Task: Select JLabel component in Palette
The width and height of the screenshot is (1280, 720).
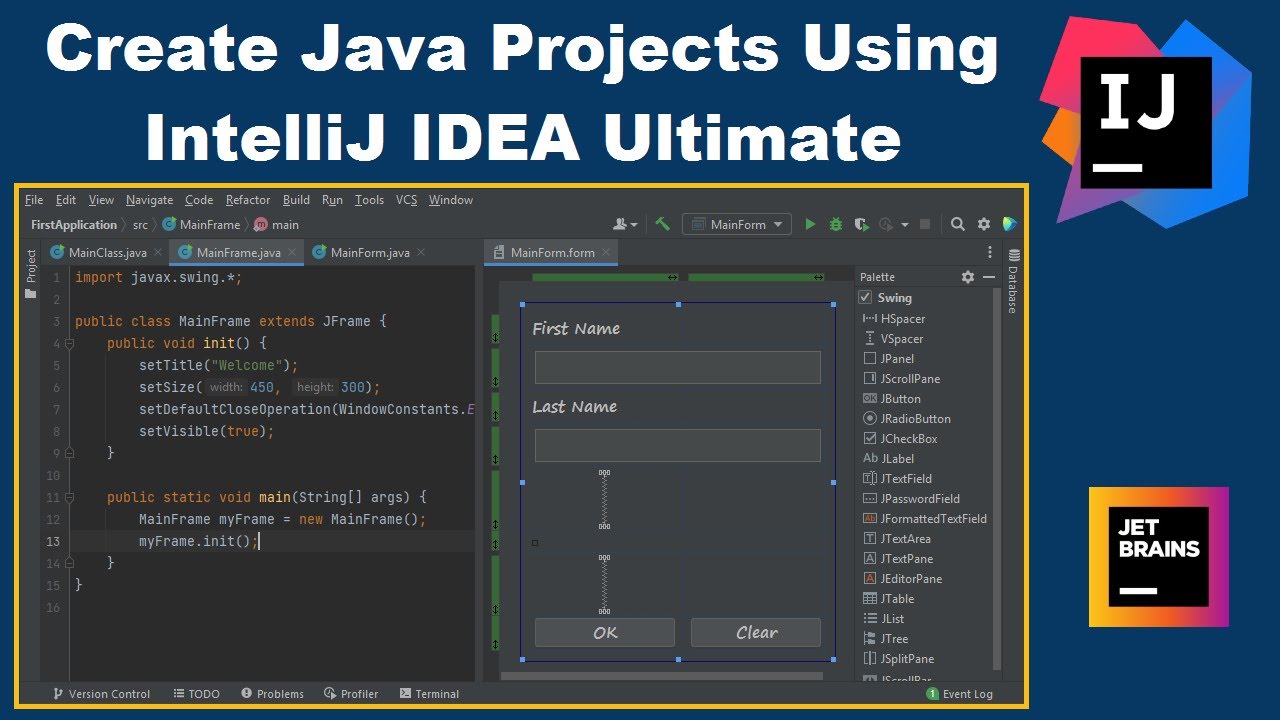Action: (888, 459)
